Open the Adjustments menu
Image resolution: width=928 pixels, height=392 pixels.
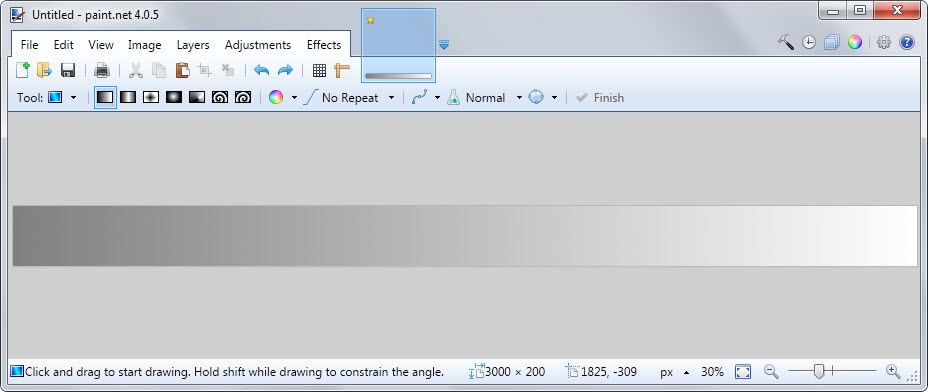pyautogui.click(x=258, y=45)
